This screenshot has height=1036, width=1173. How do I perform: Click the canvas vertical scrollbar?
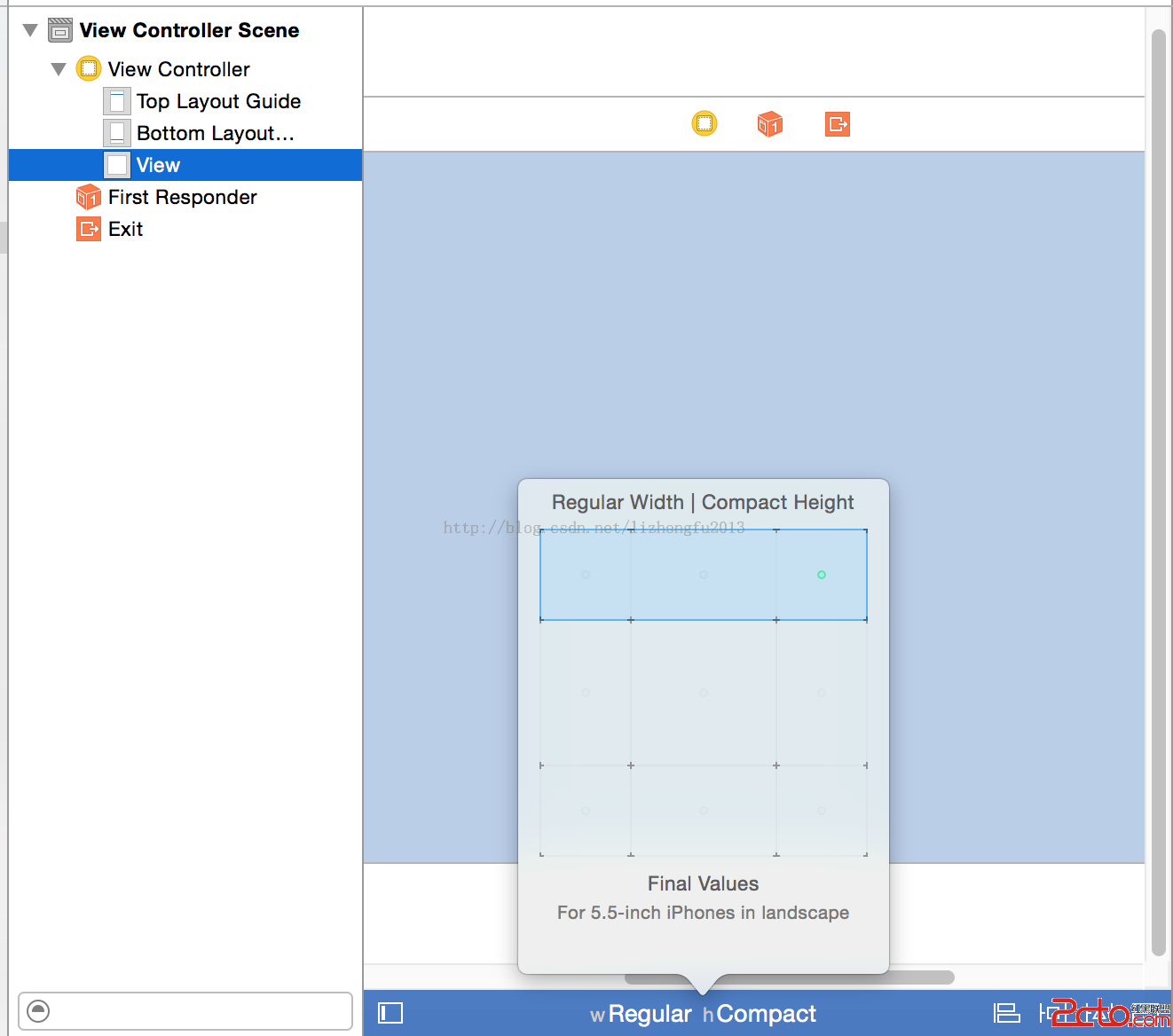[x=1158, y=492]
